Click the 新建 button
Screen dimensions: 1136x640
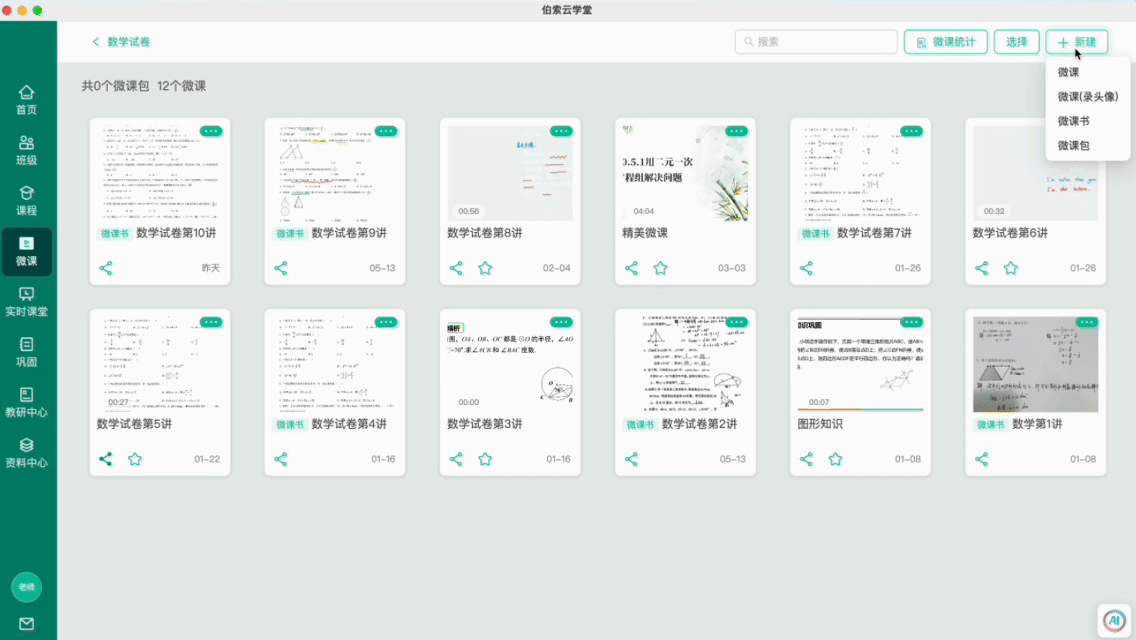pos(1077,42)
